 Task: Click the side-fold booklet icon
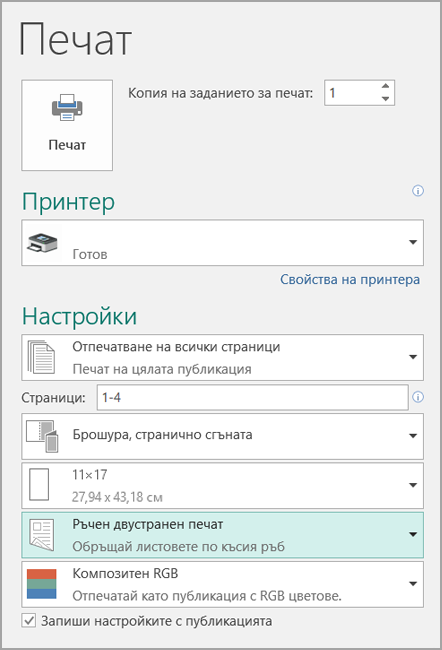click(42, 436)
